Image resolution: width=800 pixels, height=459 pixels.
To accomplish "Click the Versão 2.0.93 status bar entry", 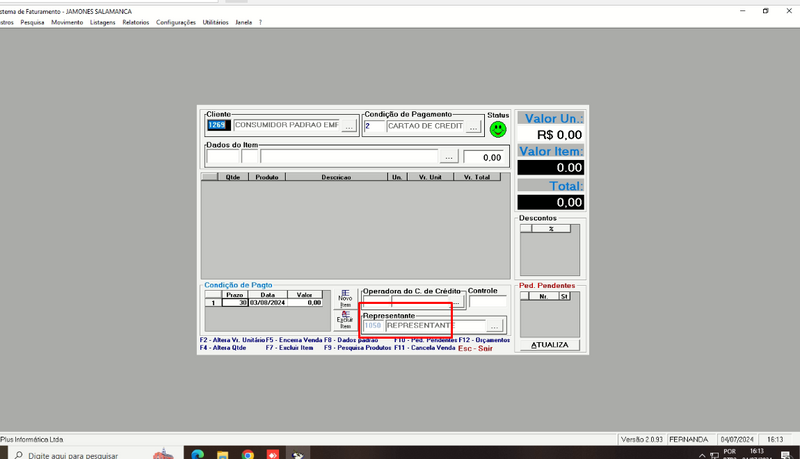I will [x=642, y=439].
